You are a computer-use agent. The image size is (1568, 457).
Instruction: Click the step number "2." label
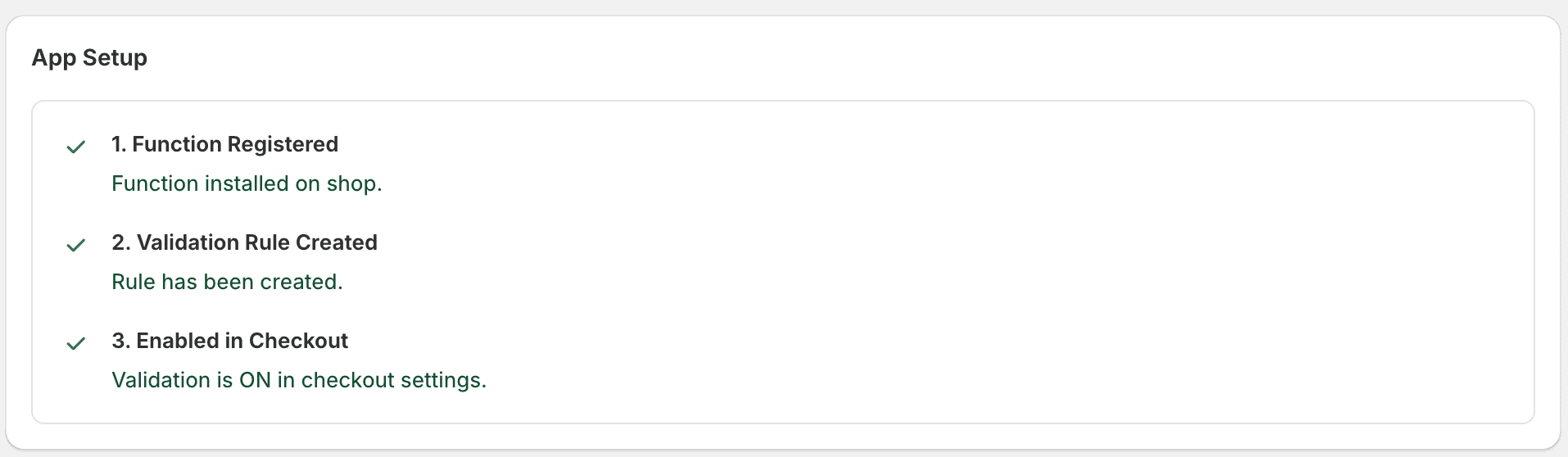tap(121, 242)
